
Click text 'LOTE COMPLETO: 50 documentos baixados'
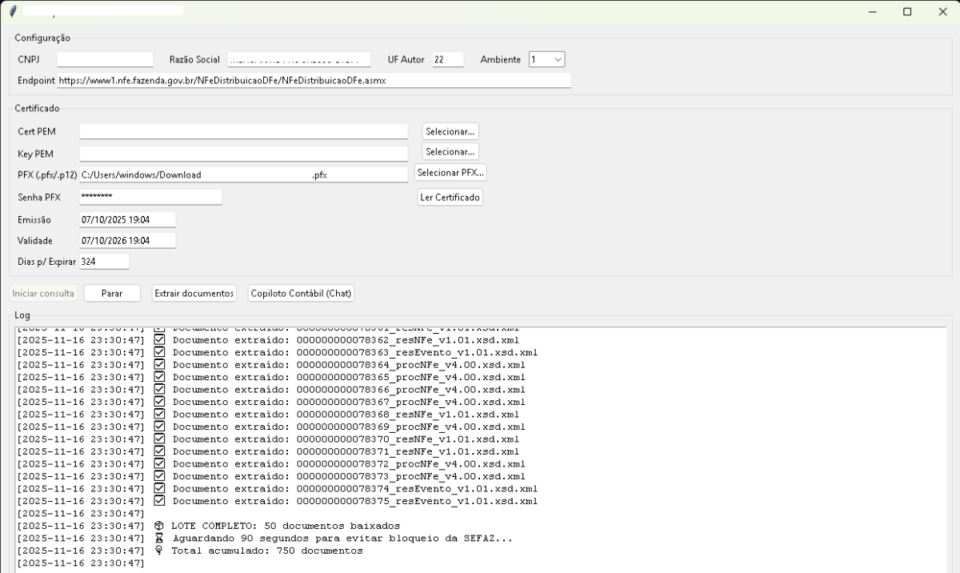tap(285, 526)
